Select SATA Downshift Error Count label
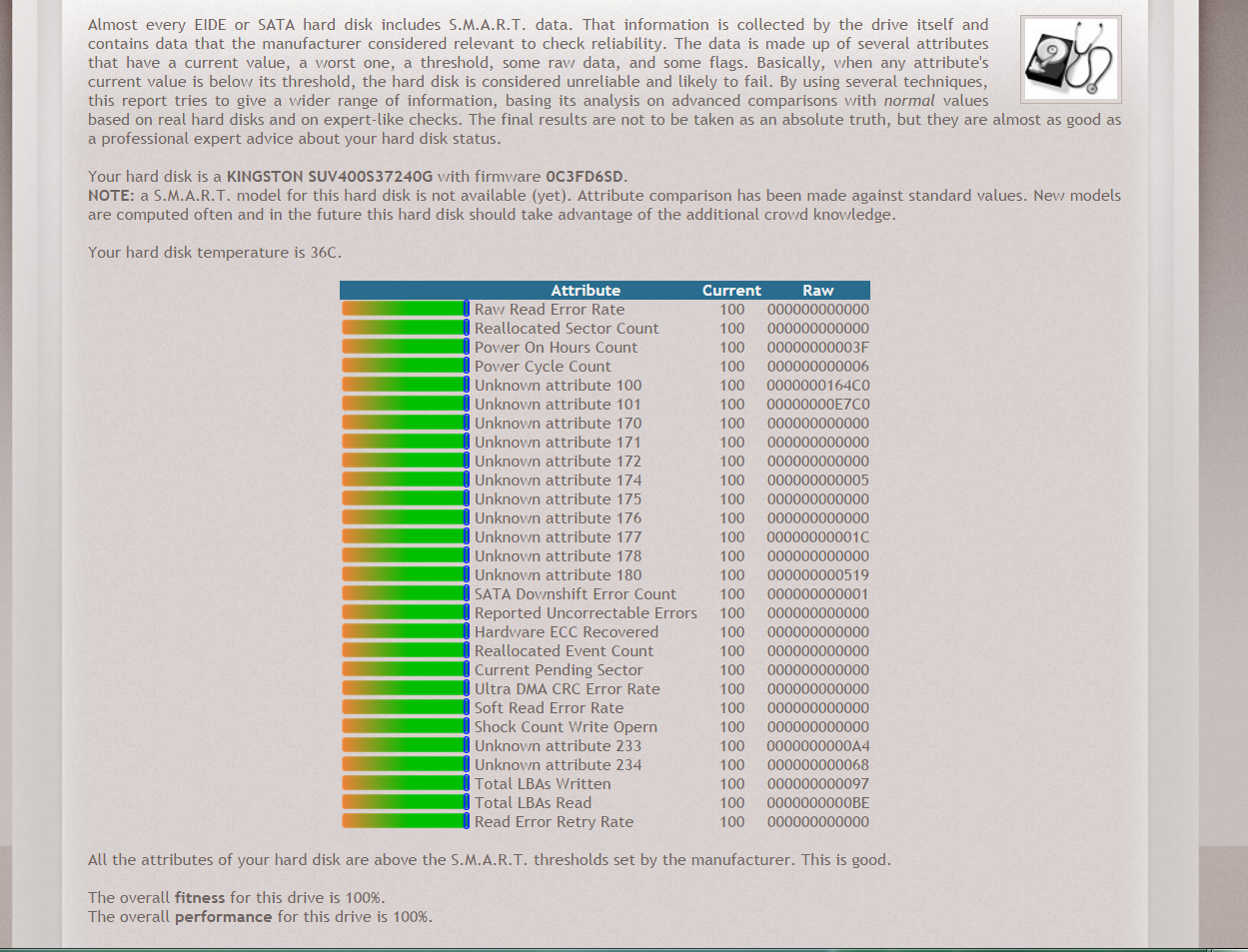Screen dimensions: 1248x952 click(x=575, y=594)
